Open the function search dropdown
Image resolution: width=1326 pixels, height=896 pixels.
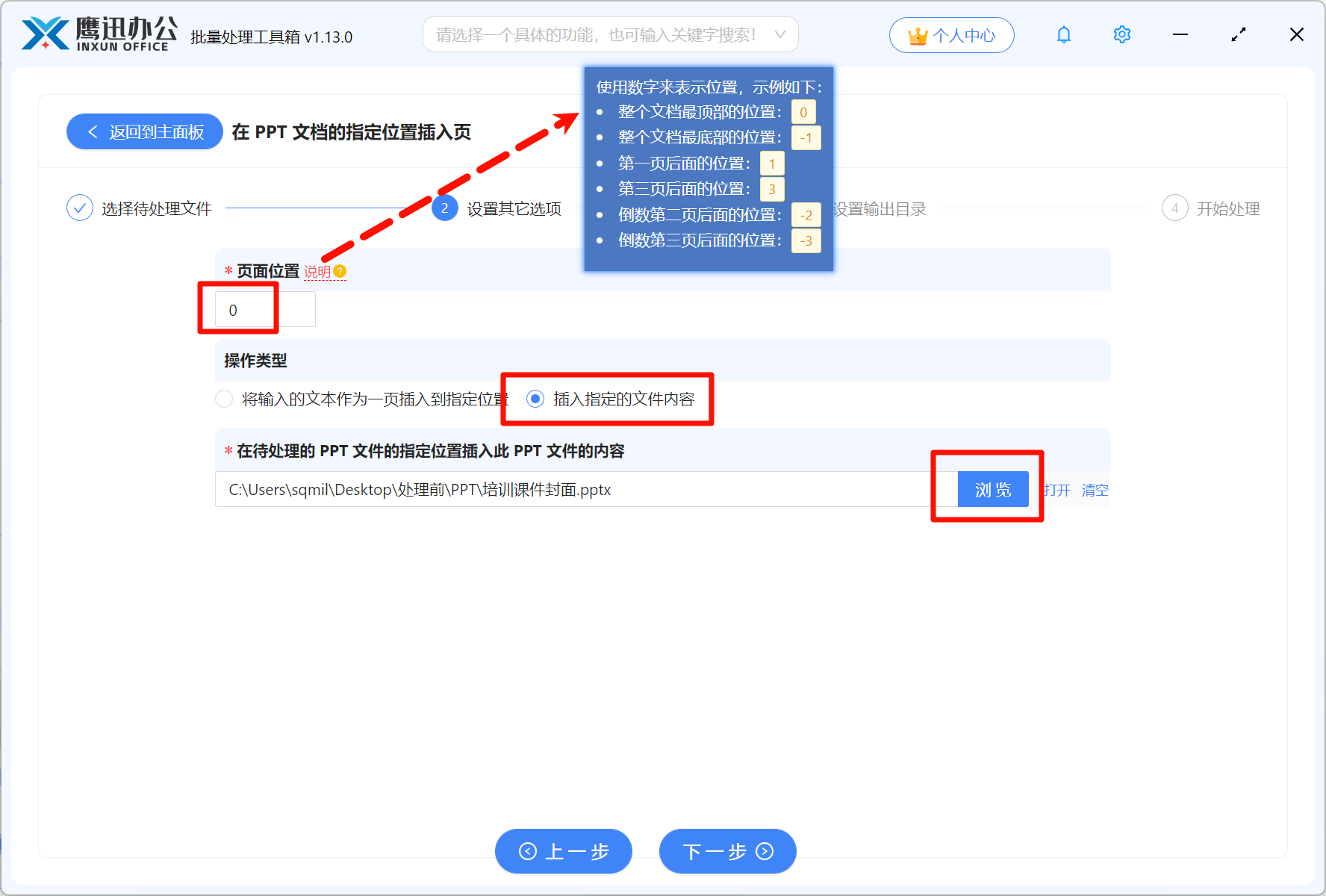[779, 34]
